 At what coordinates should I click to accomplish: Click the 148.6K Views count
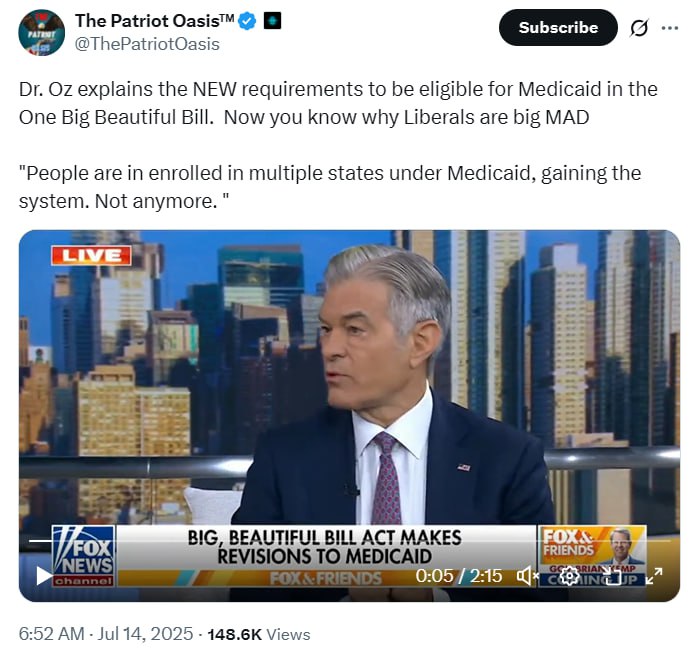pyautogui.click(x=259, y=634)
